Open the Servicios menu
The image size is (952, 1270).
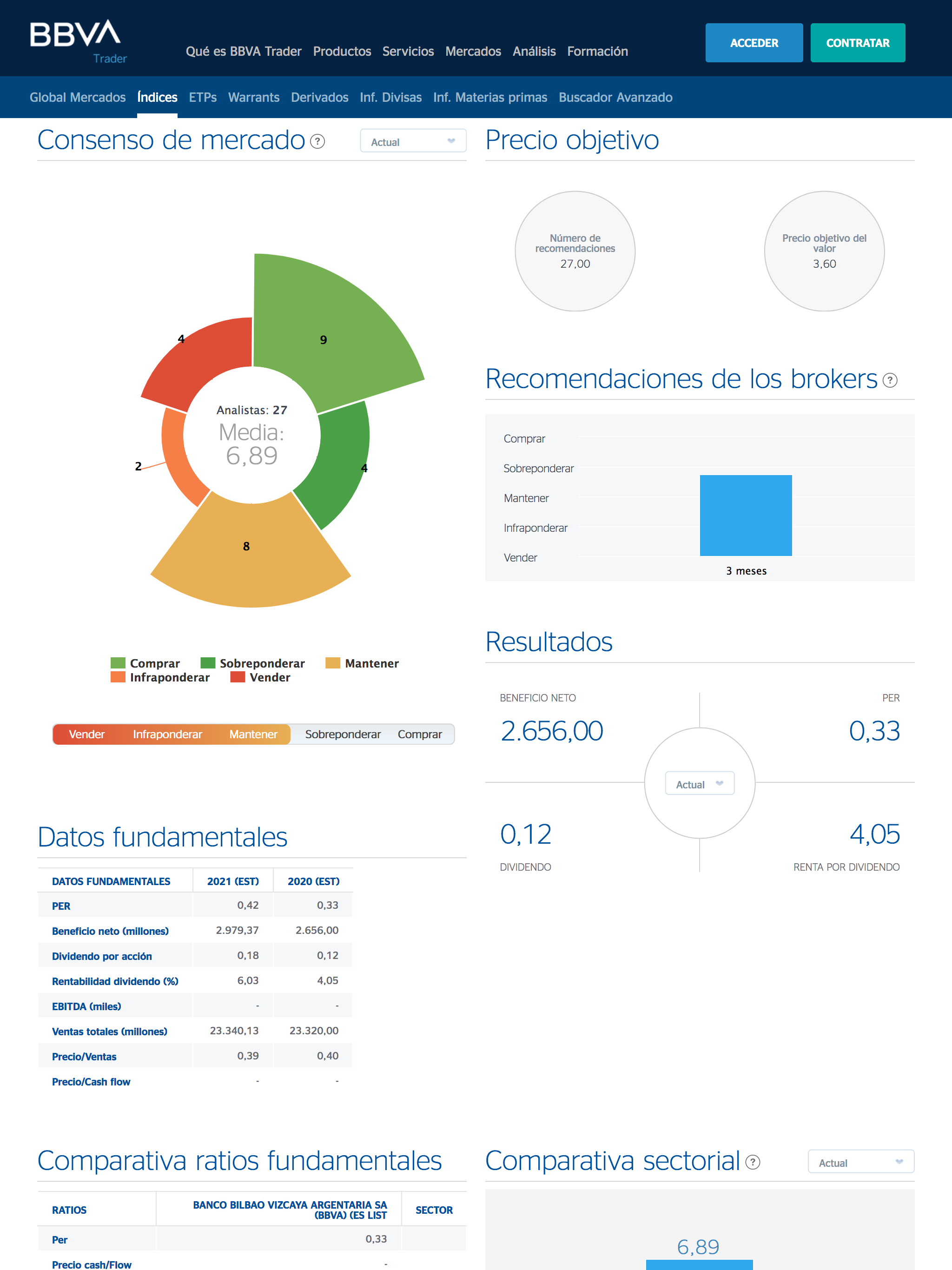click(x=408, y=51)
